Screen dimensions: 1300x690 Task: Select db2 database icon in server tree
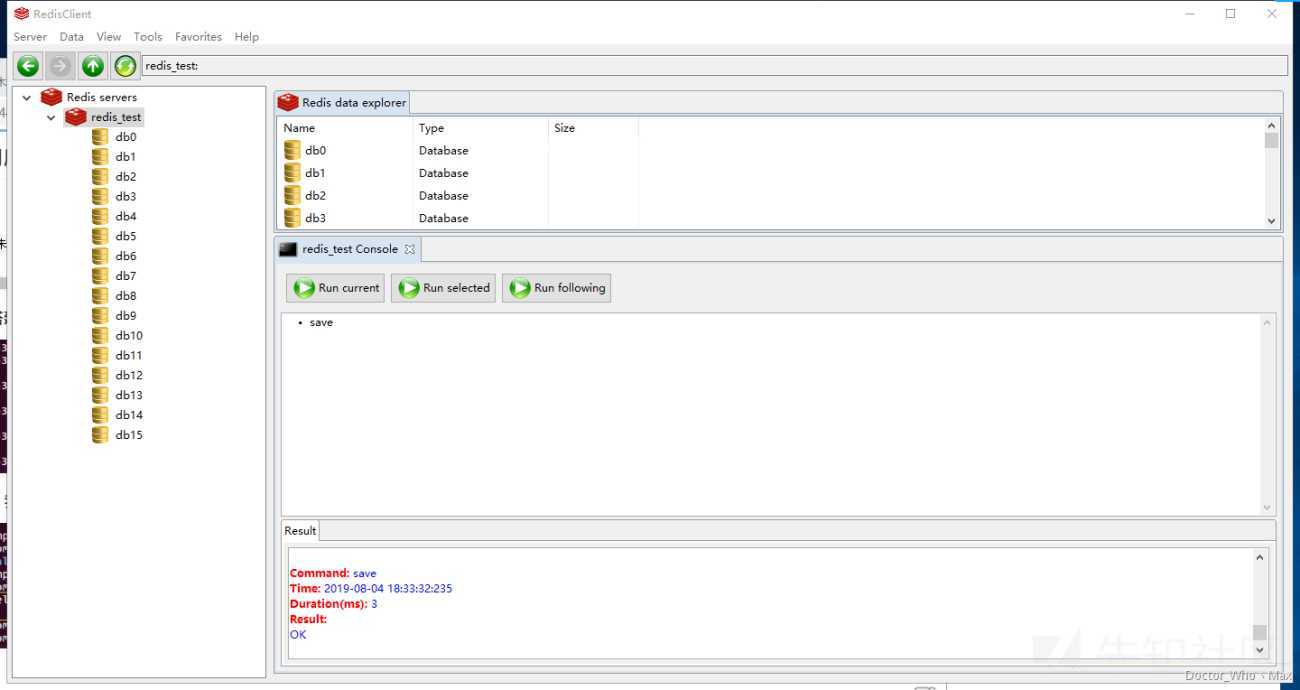(100, 177)
